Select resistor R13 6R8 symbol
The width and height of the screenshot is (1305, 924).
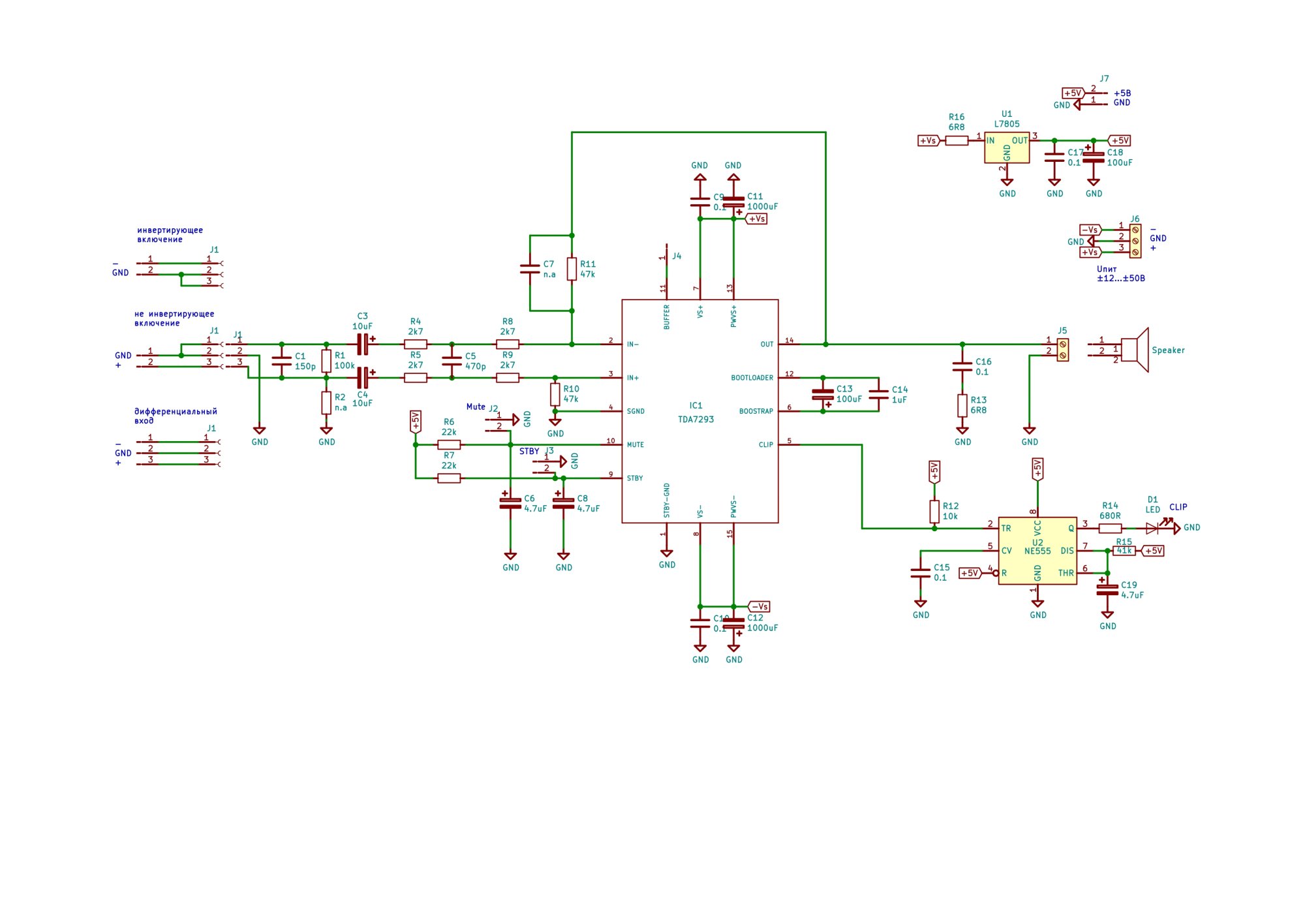pyautogui.click(x=962, y=405)
